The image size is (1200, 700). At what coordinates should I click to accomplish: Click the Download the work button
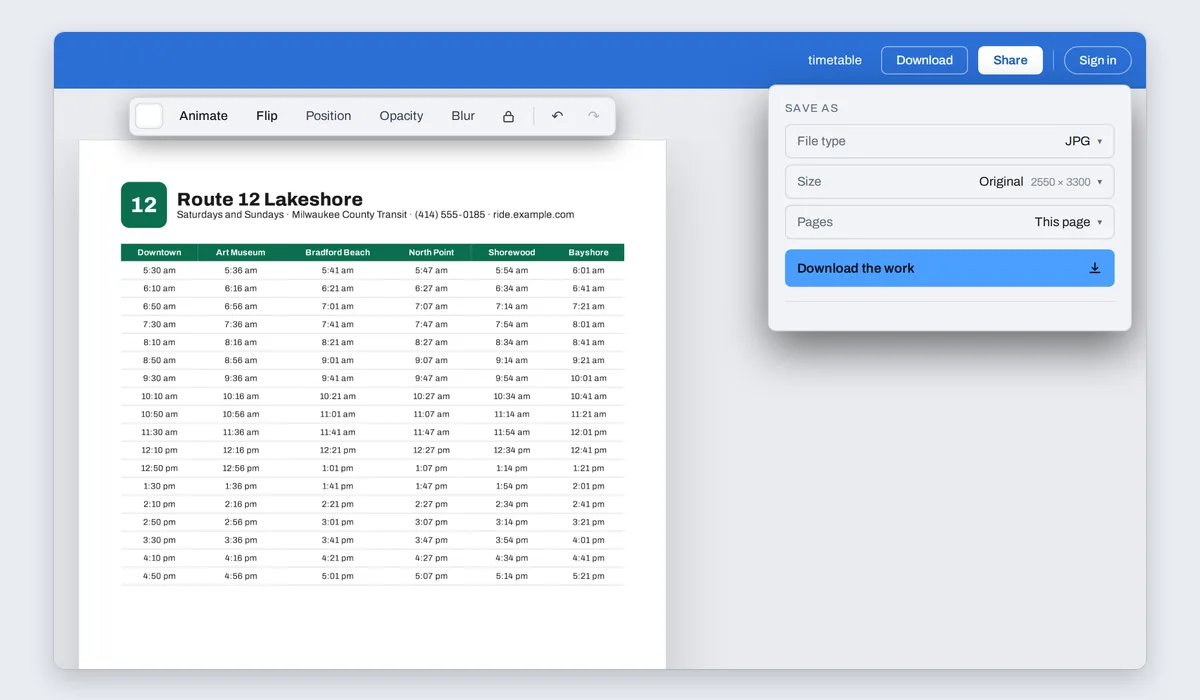click(949, 268)
